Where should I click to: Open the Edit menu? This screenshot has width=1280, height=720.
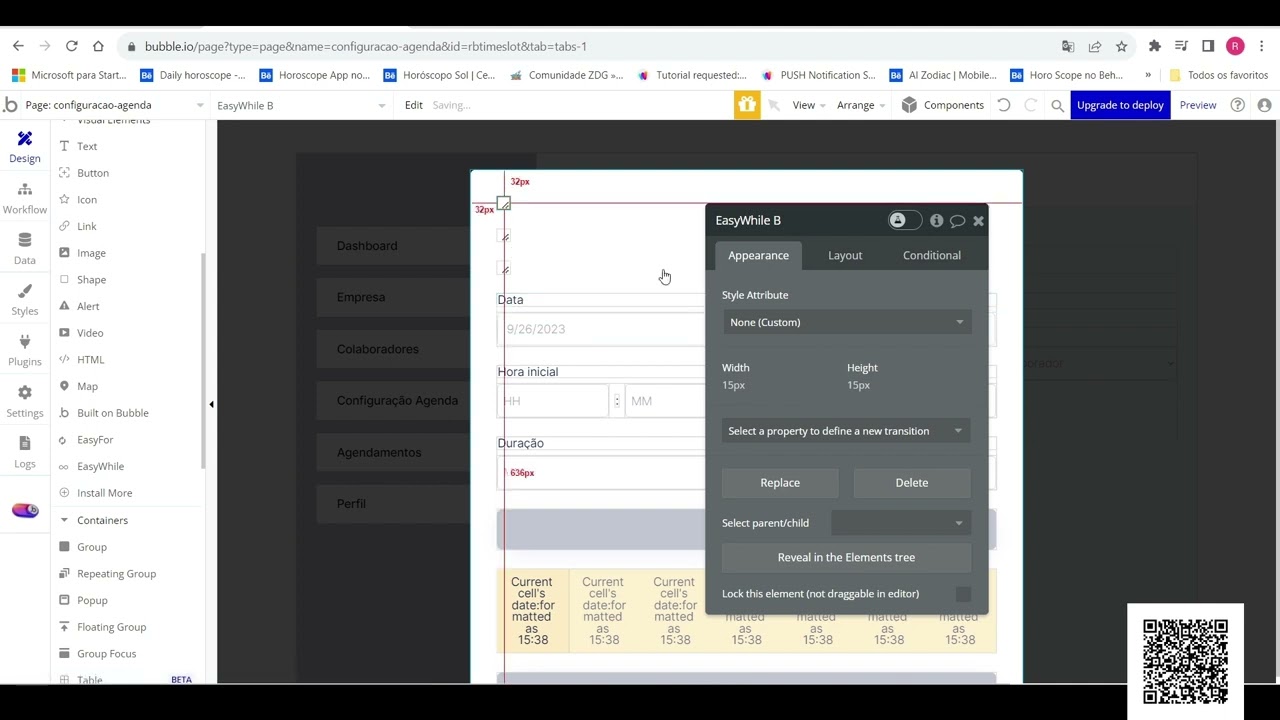click(413, 105)
